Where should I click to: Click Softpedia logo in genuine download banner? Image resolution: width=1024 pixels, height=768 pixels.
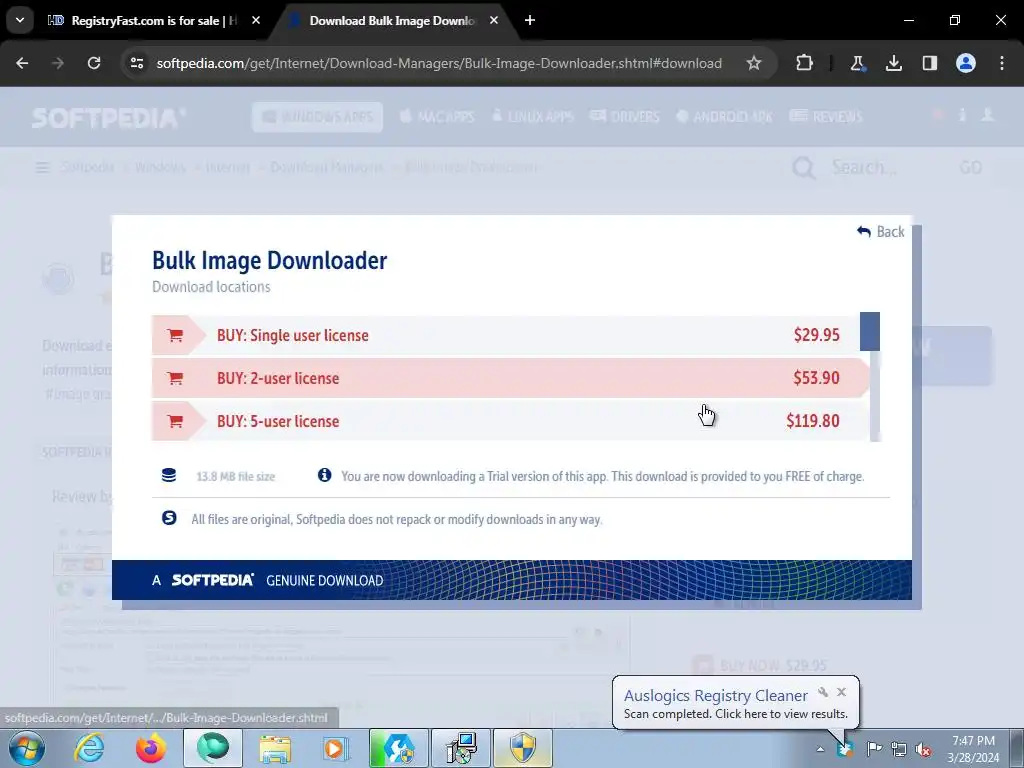(x=212, y=580)
